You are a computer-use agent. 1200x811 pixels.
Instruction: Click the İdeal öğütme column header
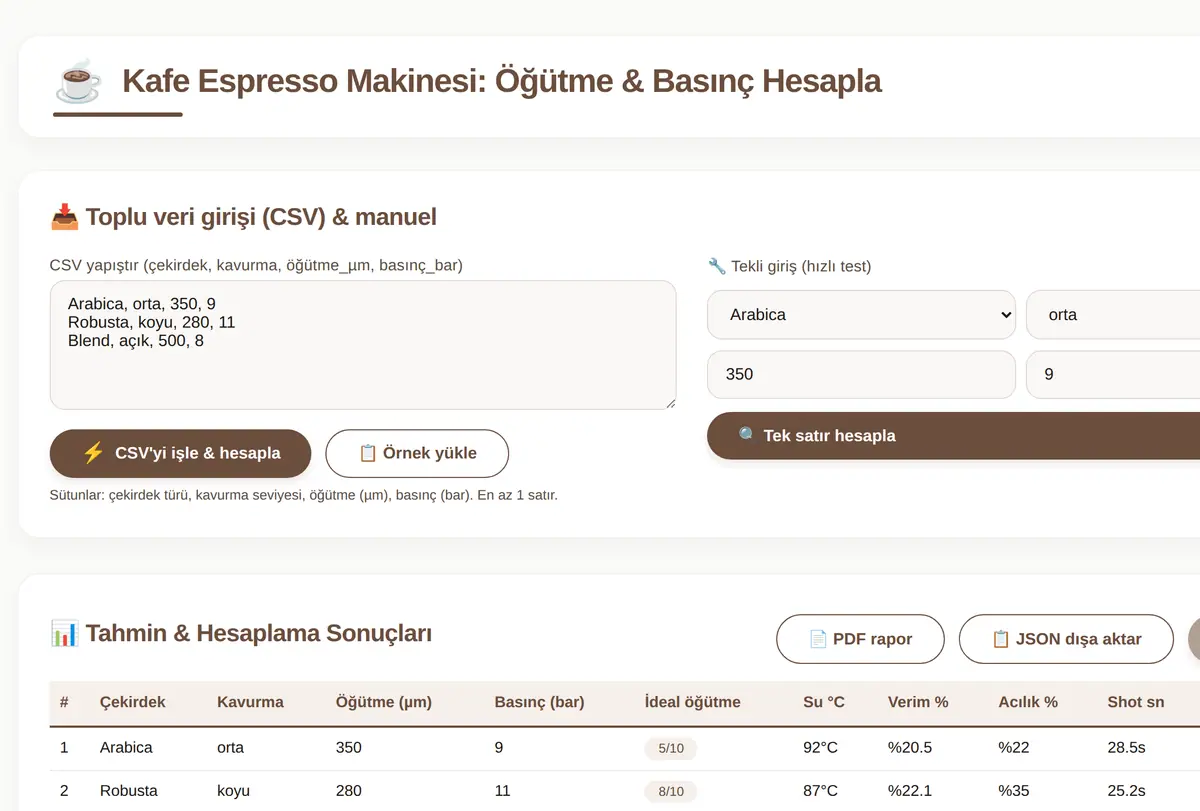tap(693, 702)
